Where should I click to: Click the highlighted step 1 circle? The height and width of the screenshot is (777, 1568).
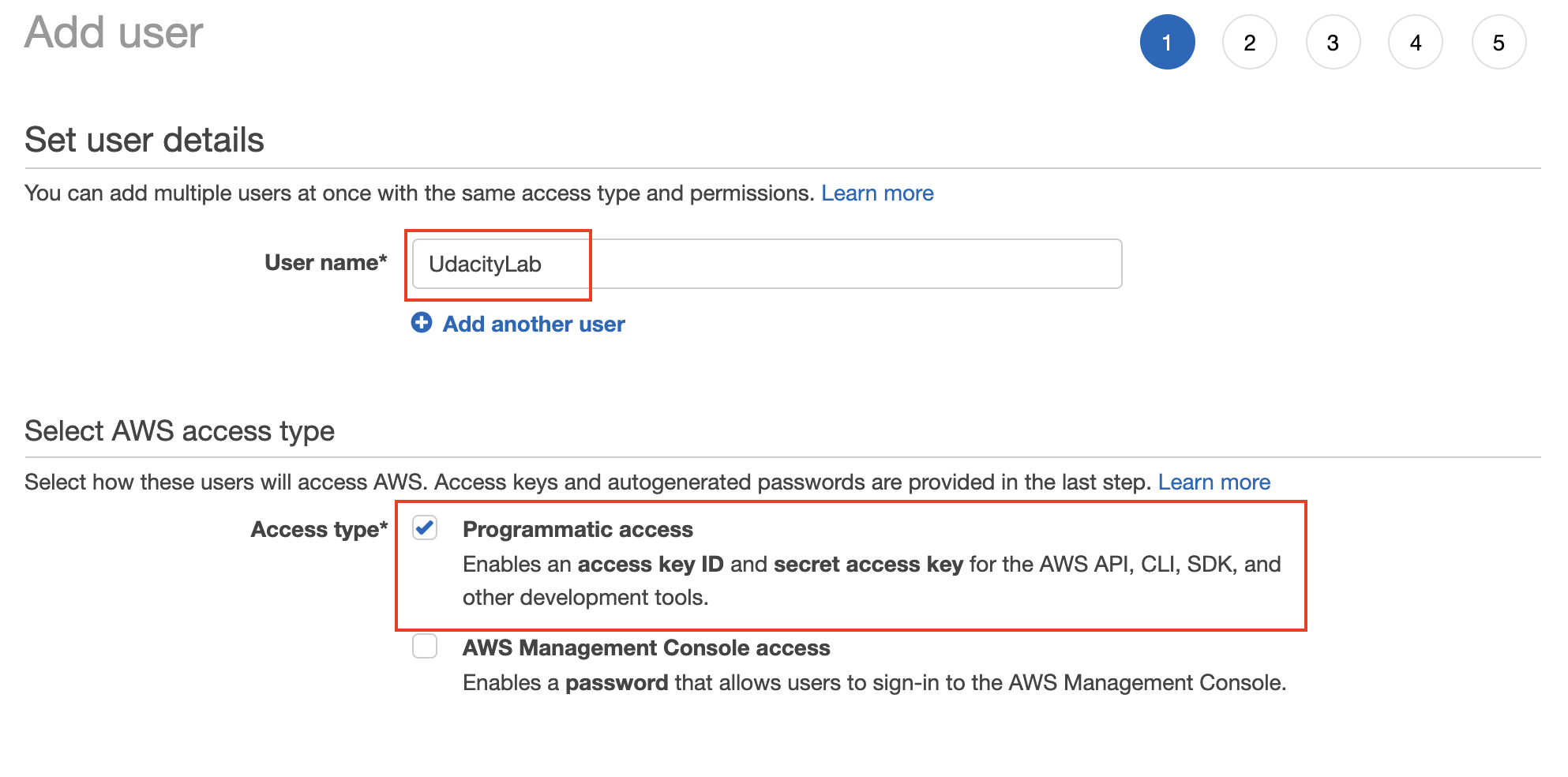pos(1167,42)
